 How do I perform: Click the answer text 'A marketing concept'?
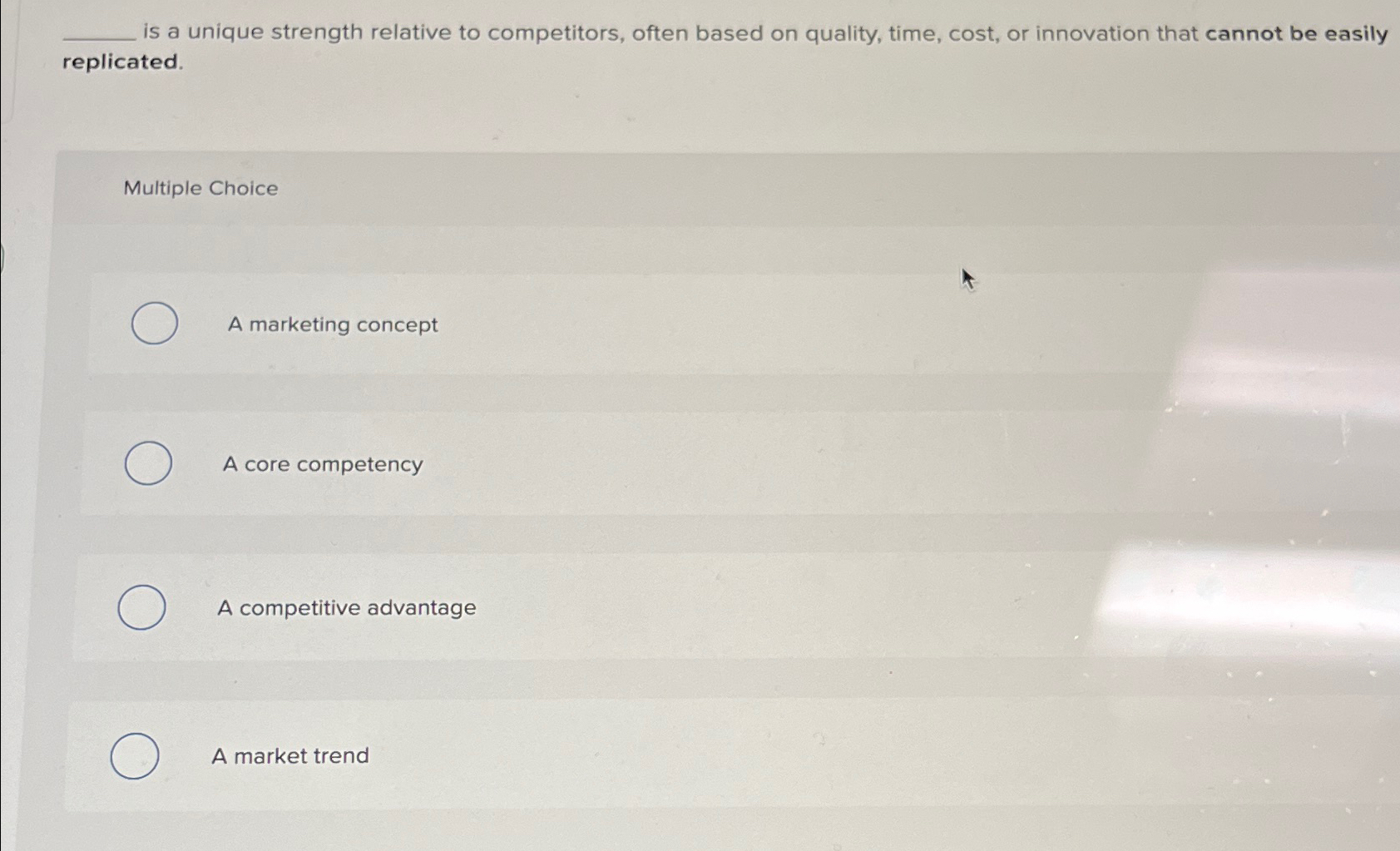[x=332, y=324]
